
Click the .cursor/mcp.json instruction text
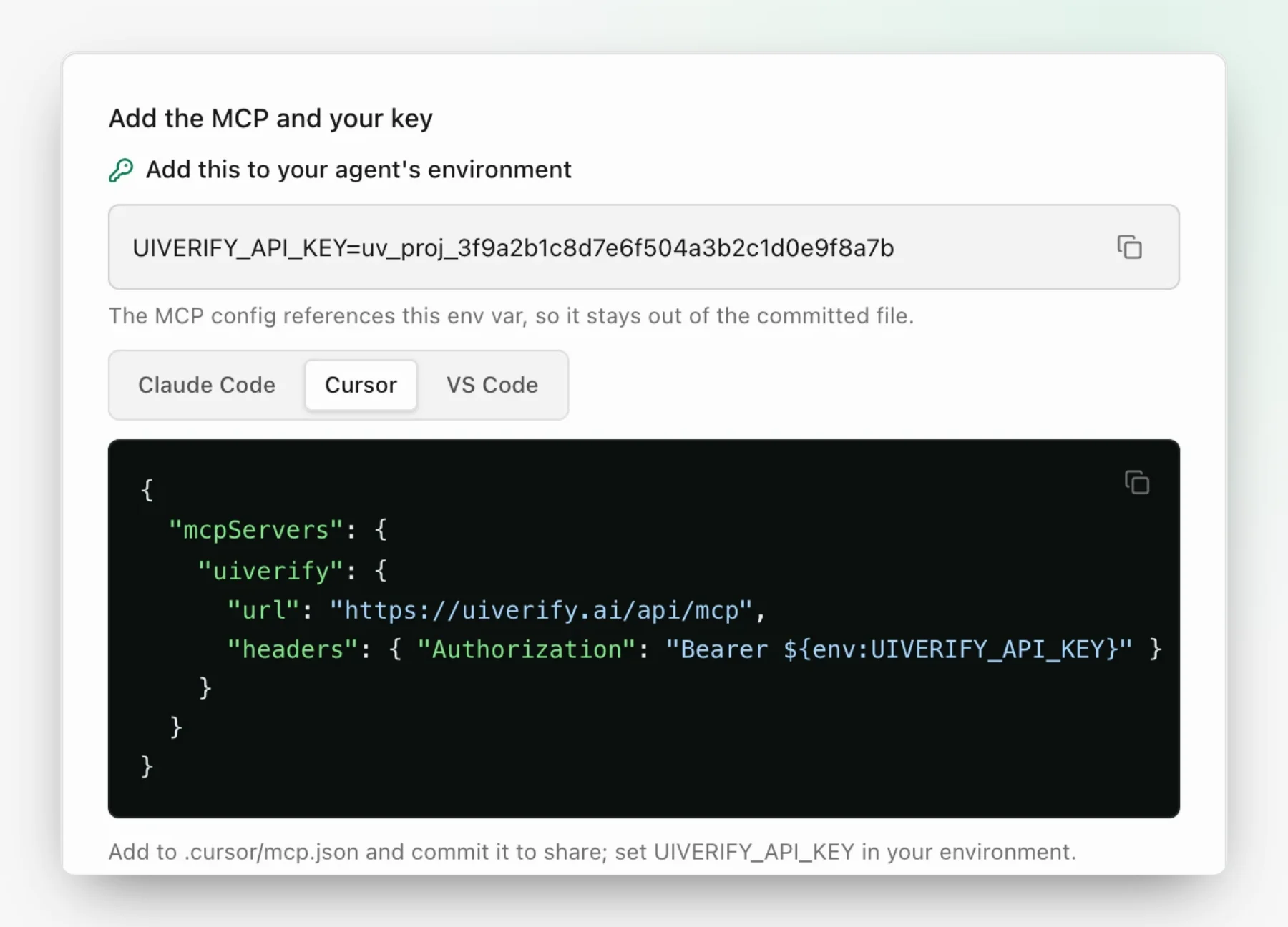point(592,851)
